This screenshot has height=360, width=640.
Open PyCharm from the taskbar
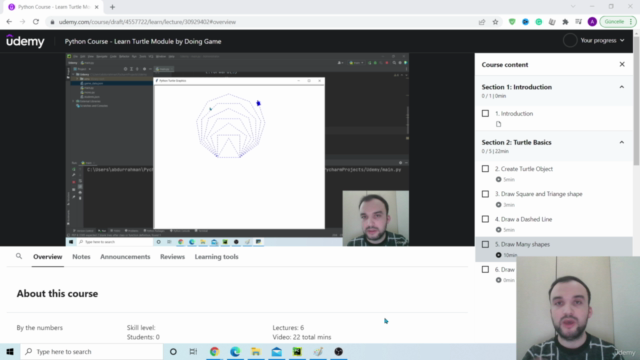tap(297, 351)
